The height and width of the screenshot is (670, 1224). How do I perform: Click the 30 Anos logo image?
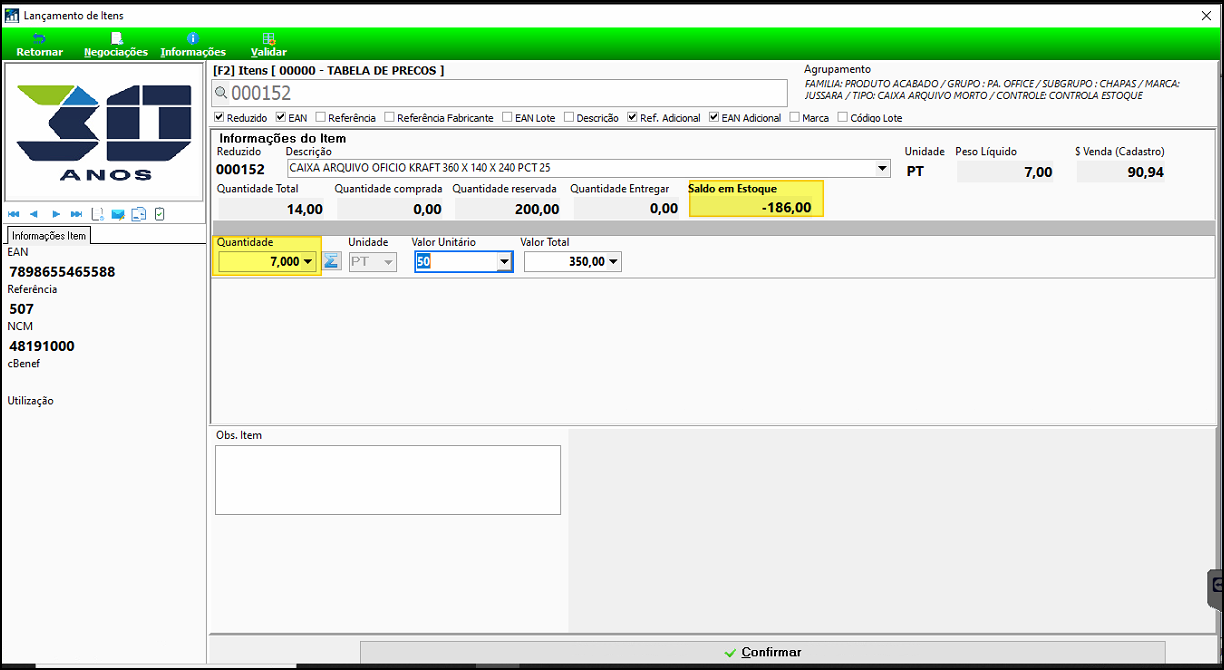point(105,133)
